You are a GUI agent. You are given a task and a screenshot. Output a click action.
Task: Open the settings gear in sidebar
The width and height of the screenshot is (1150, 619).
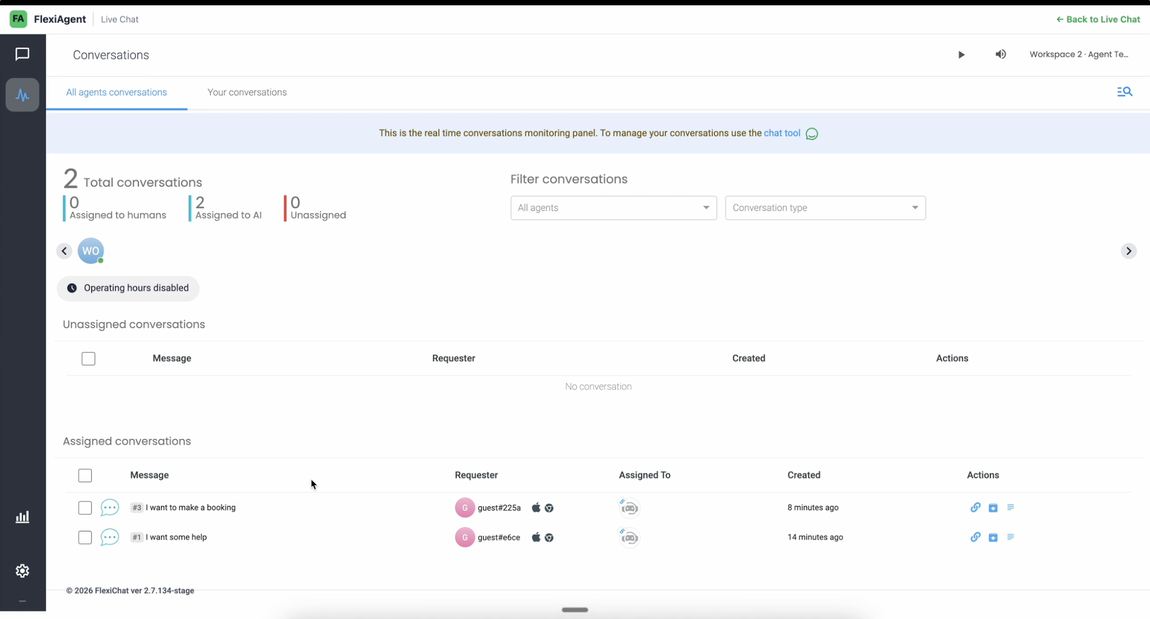tap(23, 571)
